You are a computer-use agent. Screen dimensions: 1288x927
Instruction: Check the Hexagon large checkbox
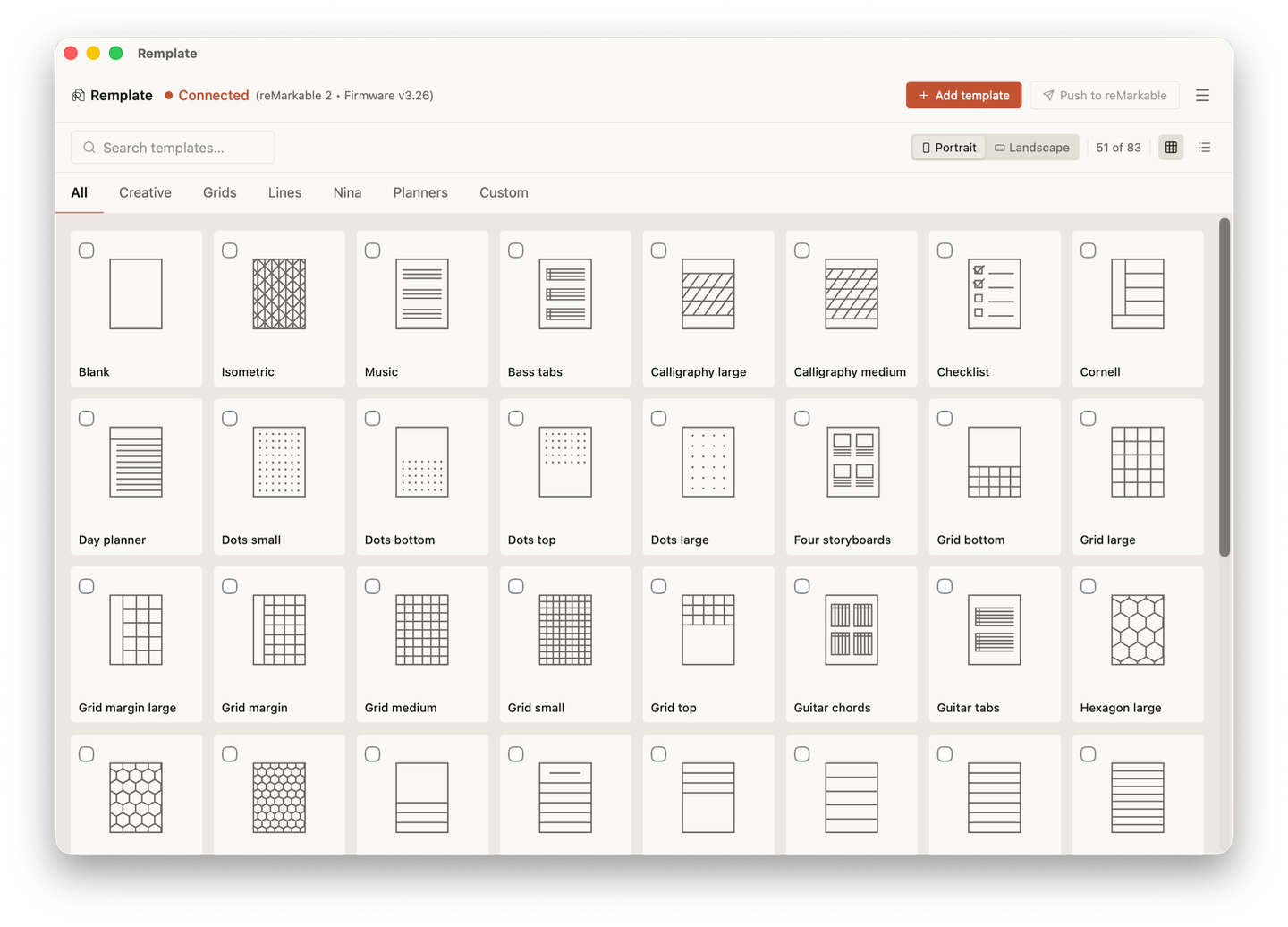click(1089, 587)
